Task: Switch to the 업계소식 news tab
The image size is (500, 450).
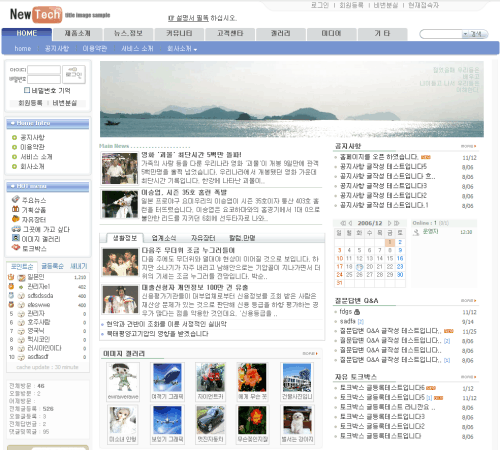Action: coord(164,238)
